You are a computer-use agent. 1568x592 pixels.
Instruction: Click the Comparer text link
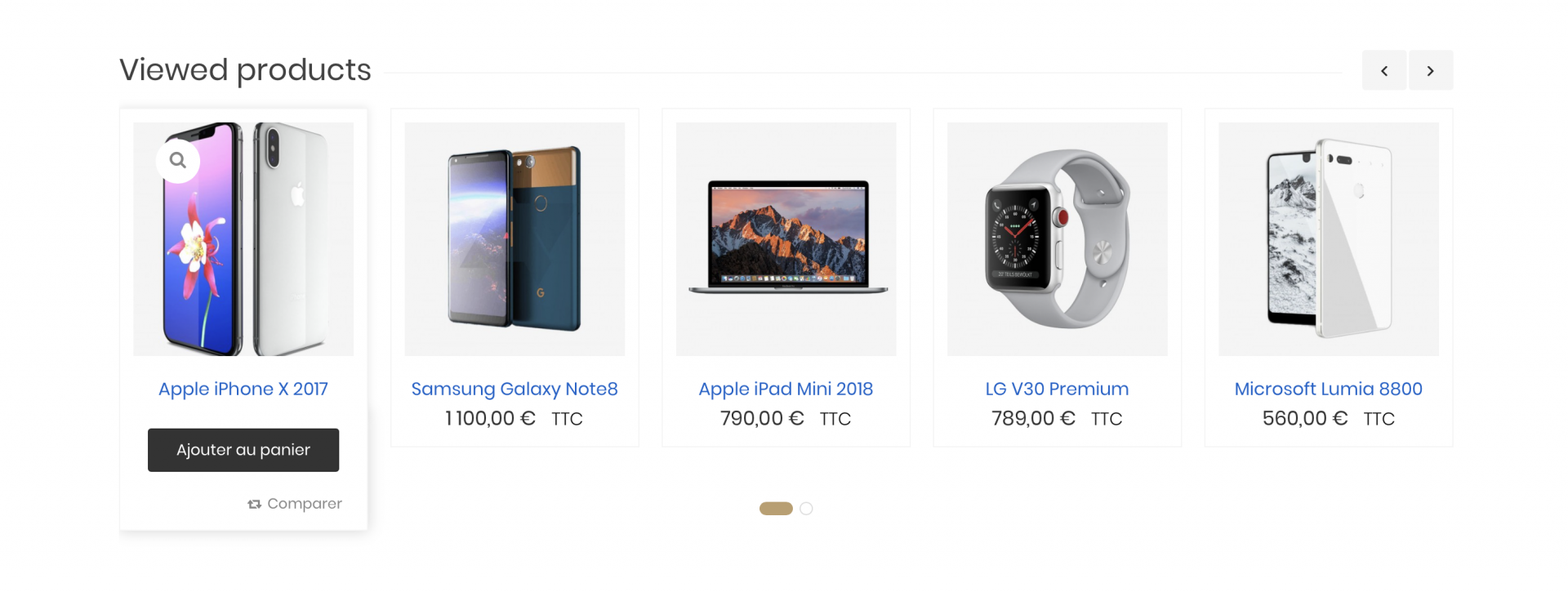tap(305, 504)
